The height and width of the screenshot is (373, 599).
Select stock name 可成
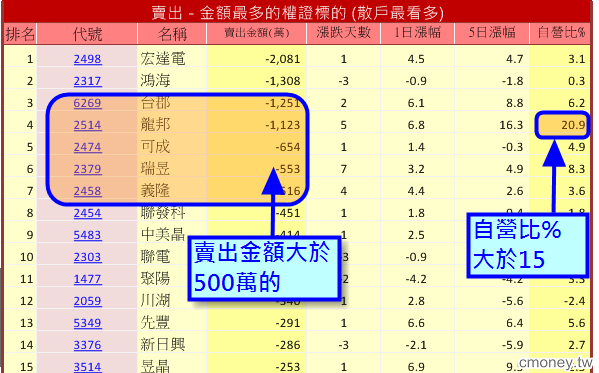click(x=155, y=147)
